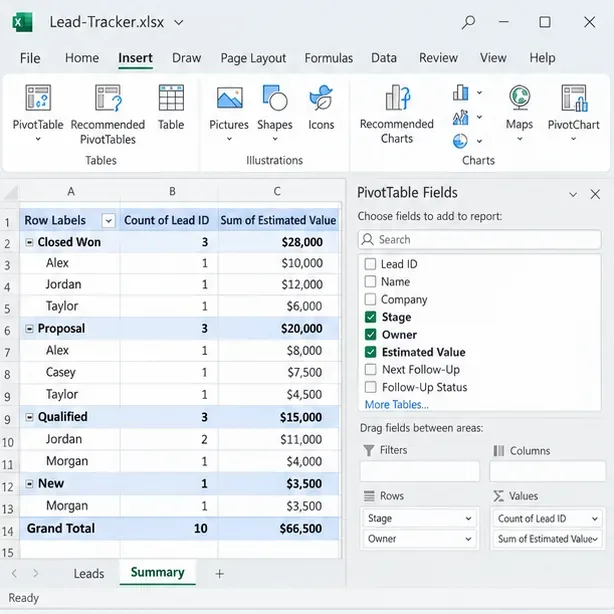
Task: Switch to the Leads sheet
Action: coord(89,574)
